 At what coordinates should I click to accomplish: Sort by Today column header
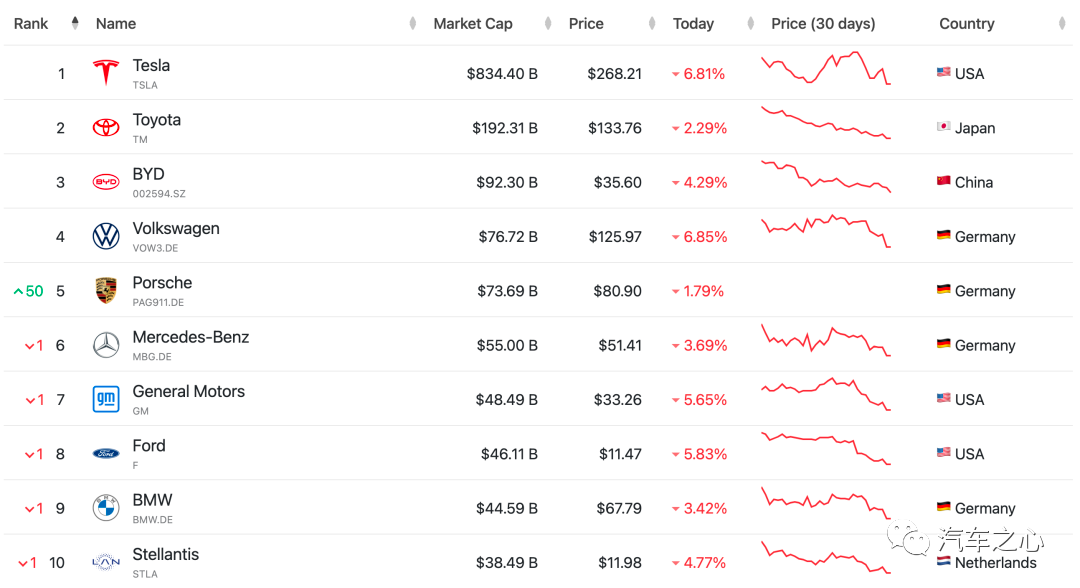pos(693,23)
